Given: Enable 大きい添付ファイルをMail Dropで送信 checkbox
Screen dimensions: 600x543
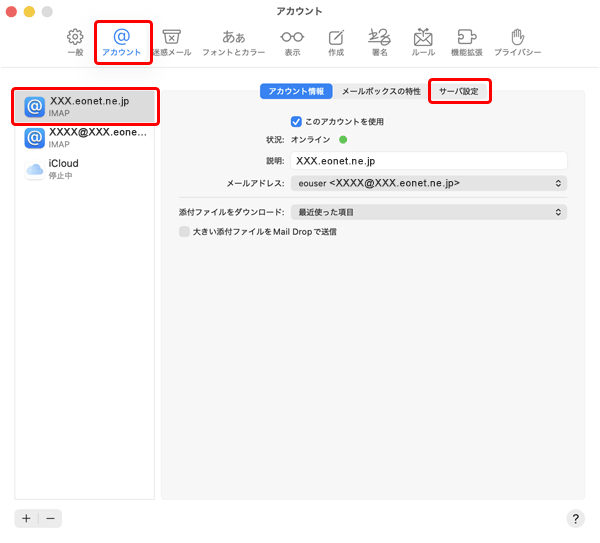Looking at the screenshot, I should (x=184, y=231).
